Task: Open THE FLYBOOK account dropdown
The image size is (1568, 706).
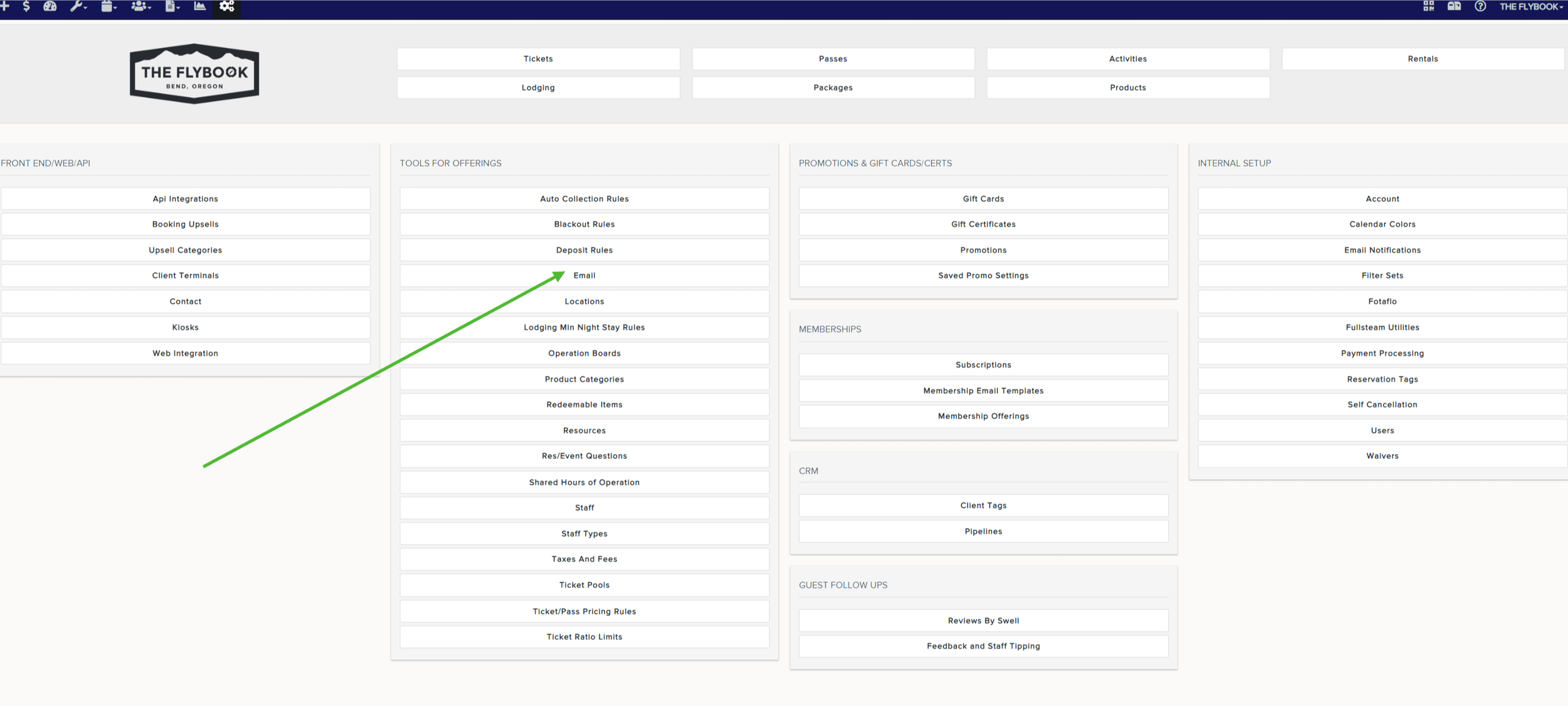Action: [1530, 7]
